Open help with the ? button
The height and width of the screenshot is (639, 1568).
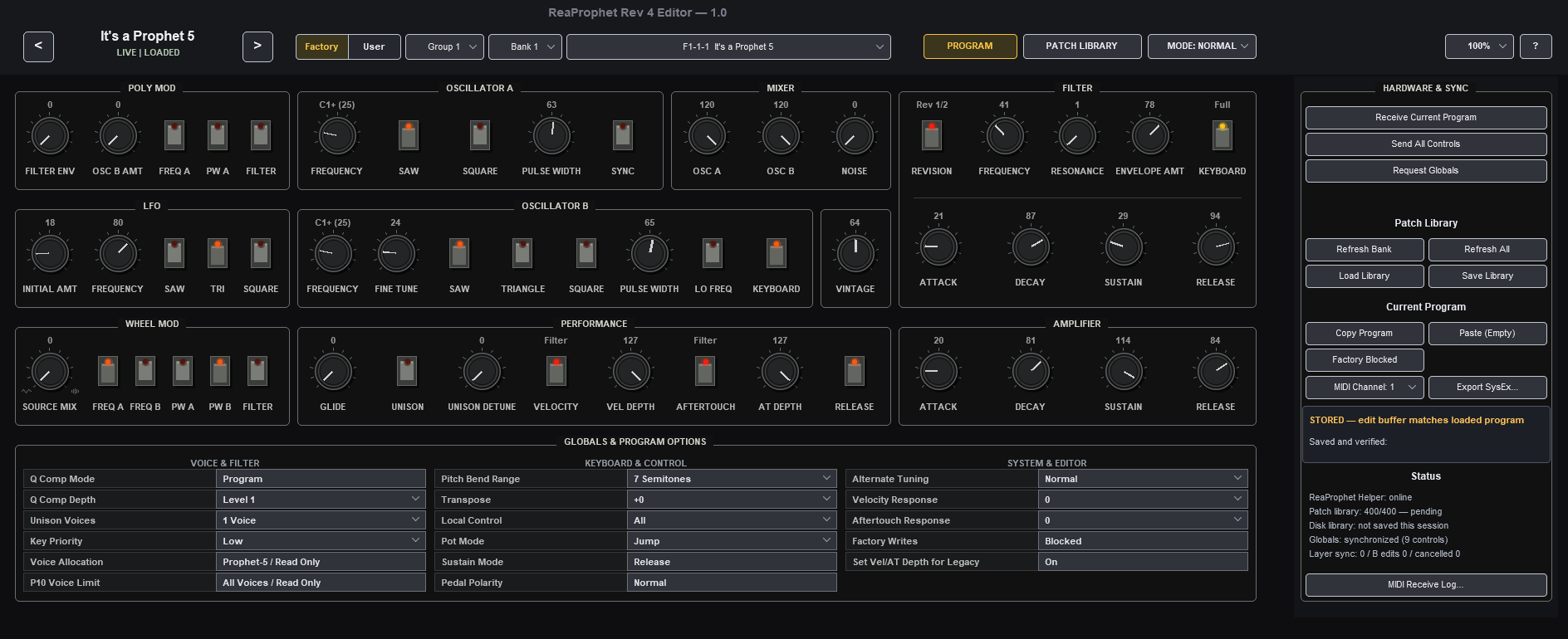1536,46
